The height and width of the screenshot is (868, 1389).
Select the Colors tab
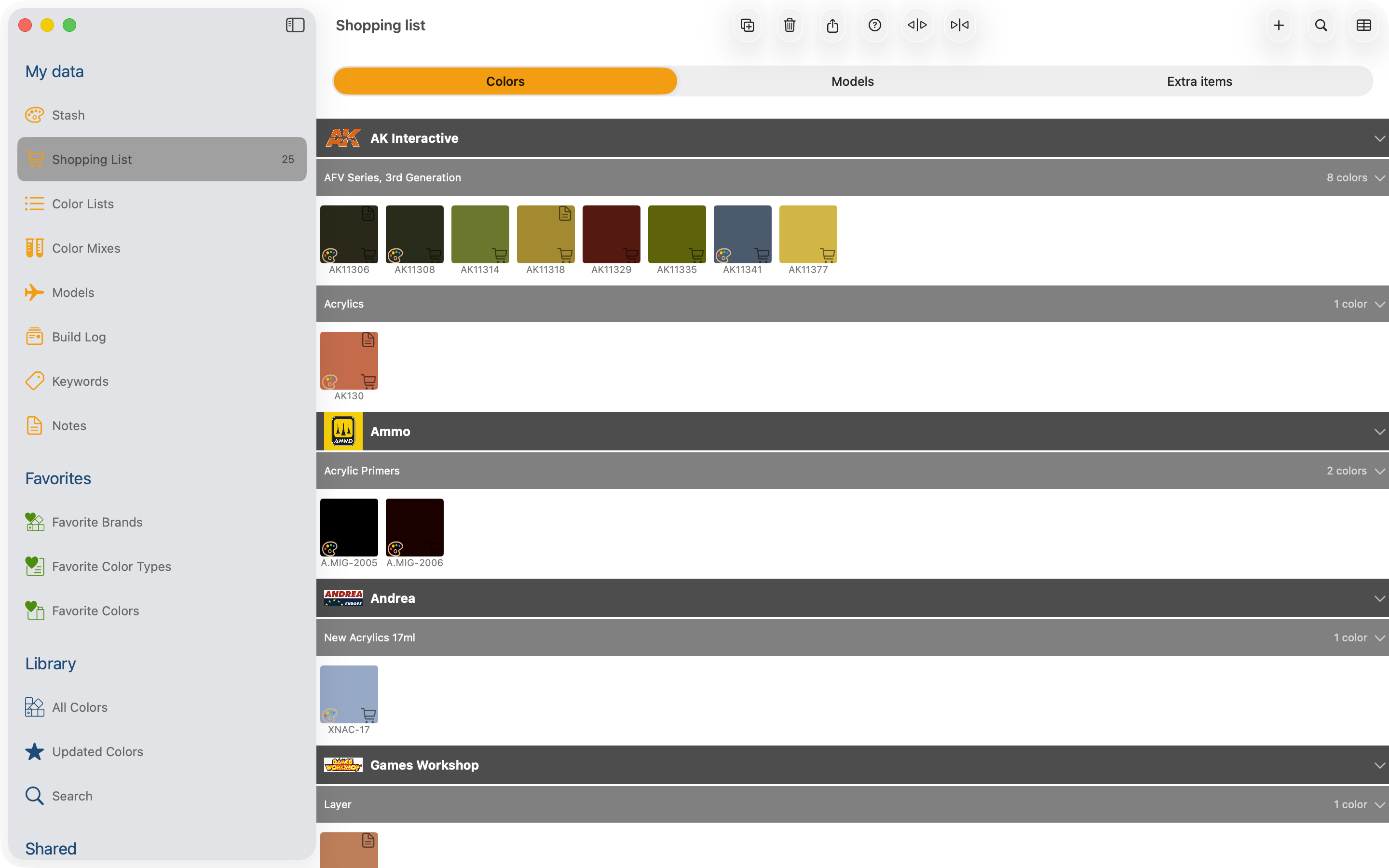[505, 81]
